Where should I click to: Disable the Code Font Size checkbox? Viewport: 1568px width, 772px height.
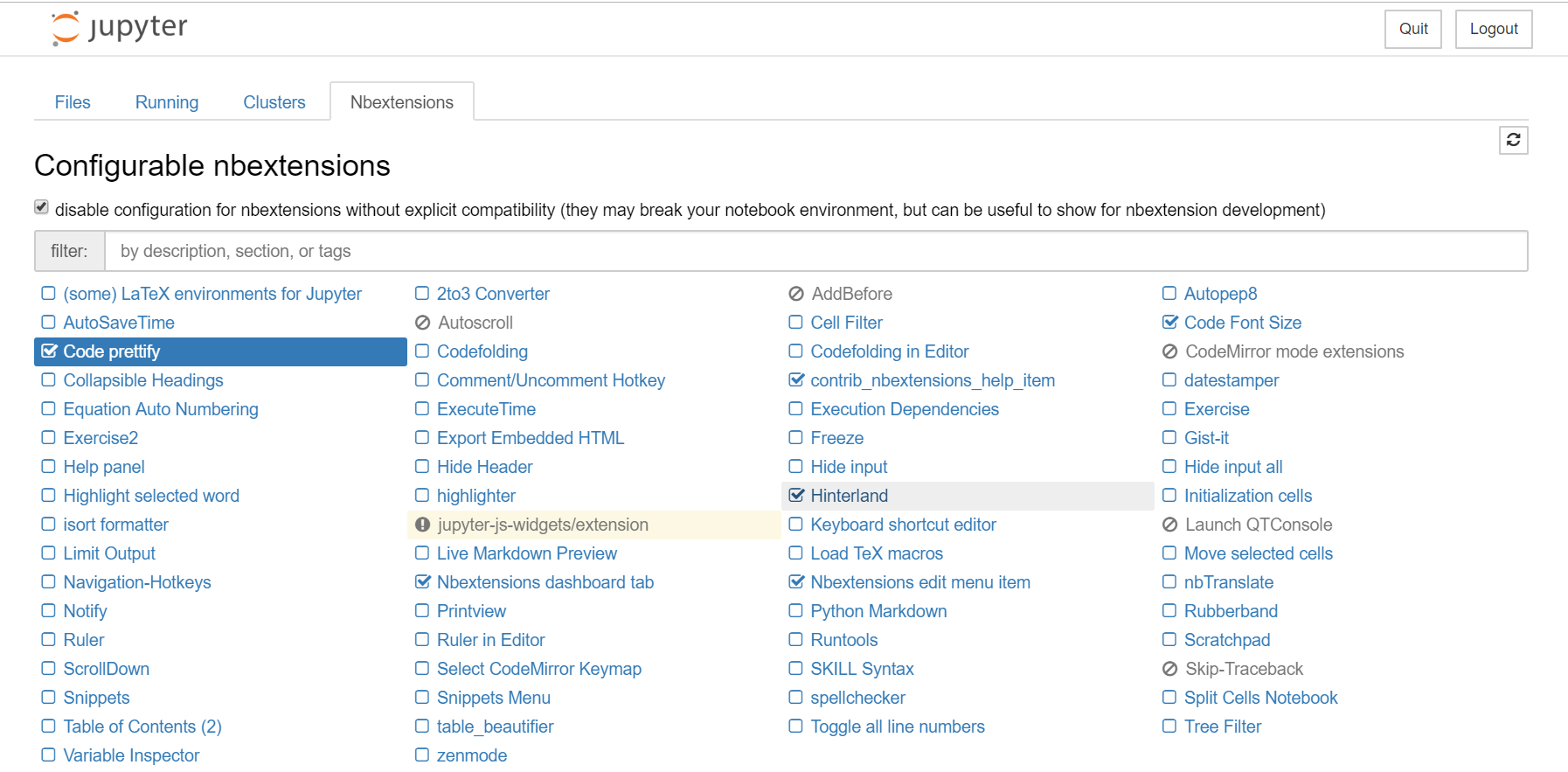1170,323
